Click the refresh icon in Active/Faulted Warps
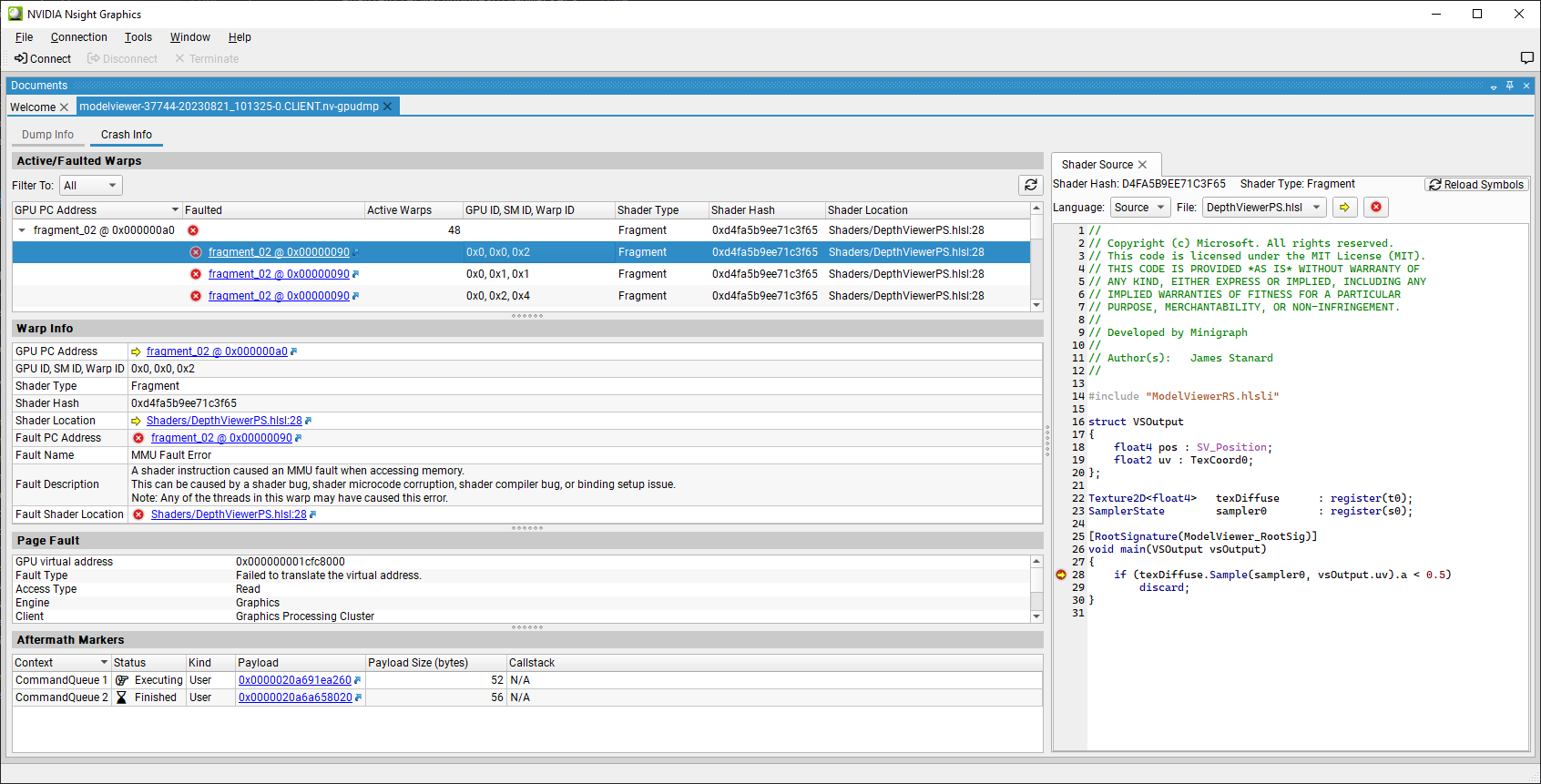This screenshot has width=1541, height=784. [x=1030, y=185]
